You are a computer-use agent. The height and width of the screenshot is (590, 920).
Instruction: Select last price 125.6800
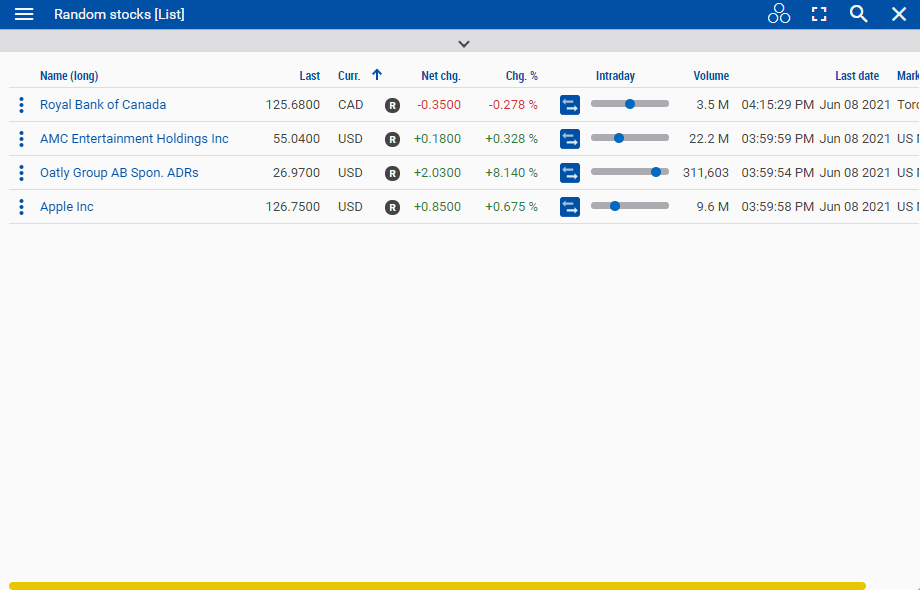pyautogui.click(x=292, y=104)
